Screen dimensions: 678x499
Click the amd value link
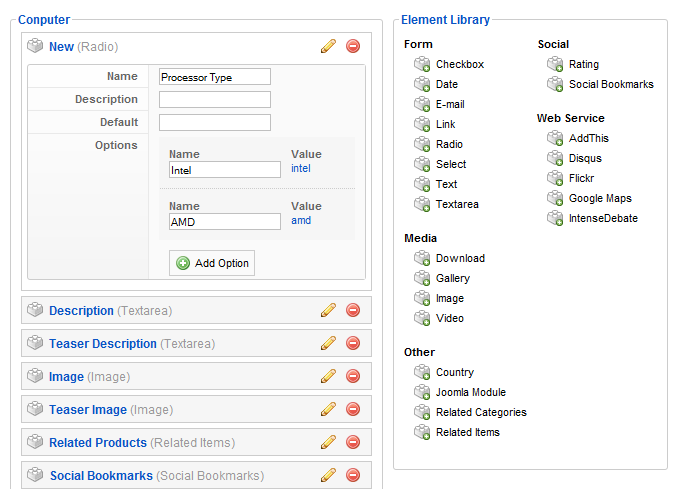point(301,220)
